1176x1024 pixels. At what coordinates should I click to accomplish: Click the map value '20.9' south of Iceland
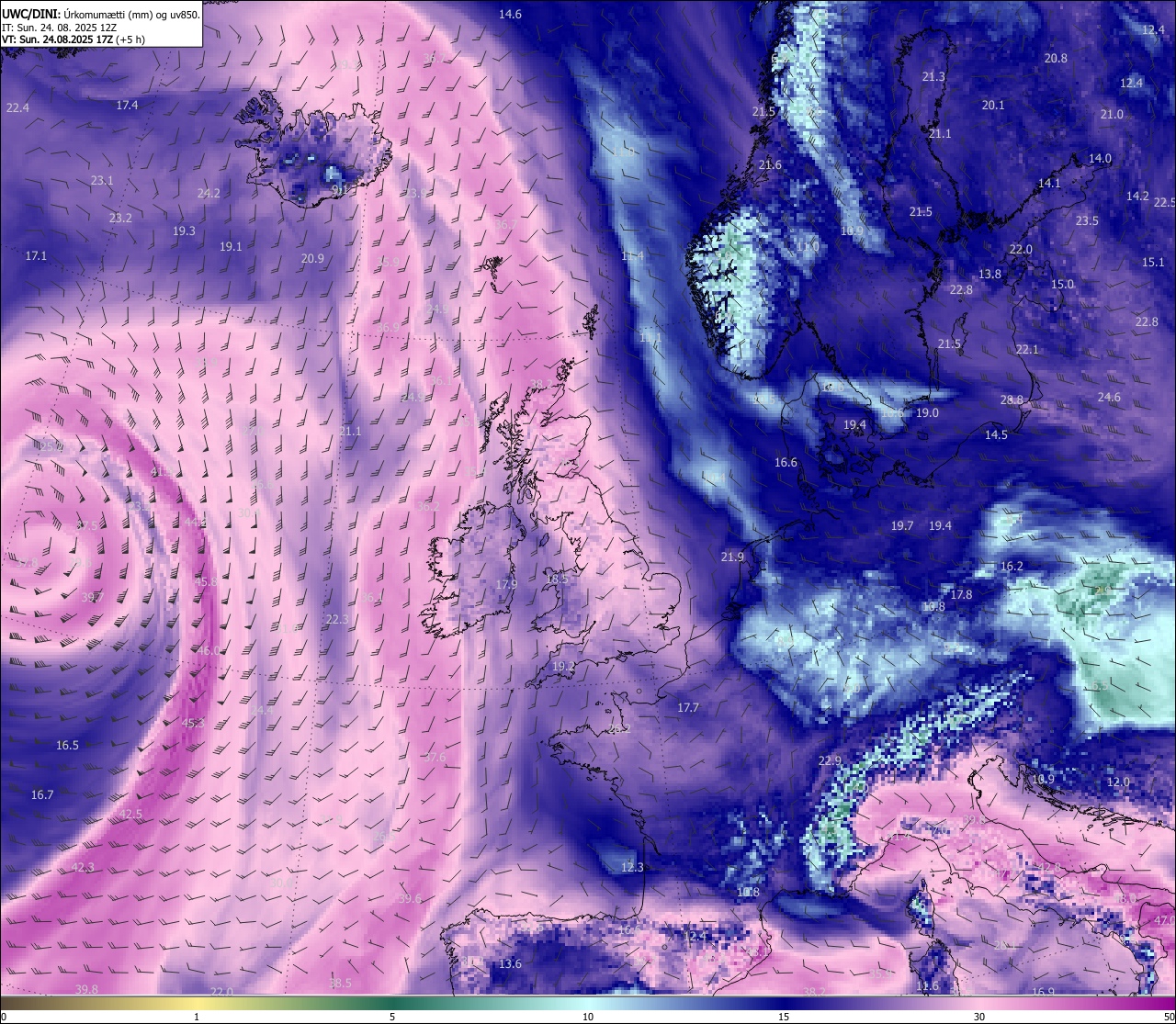312,259
